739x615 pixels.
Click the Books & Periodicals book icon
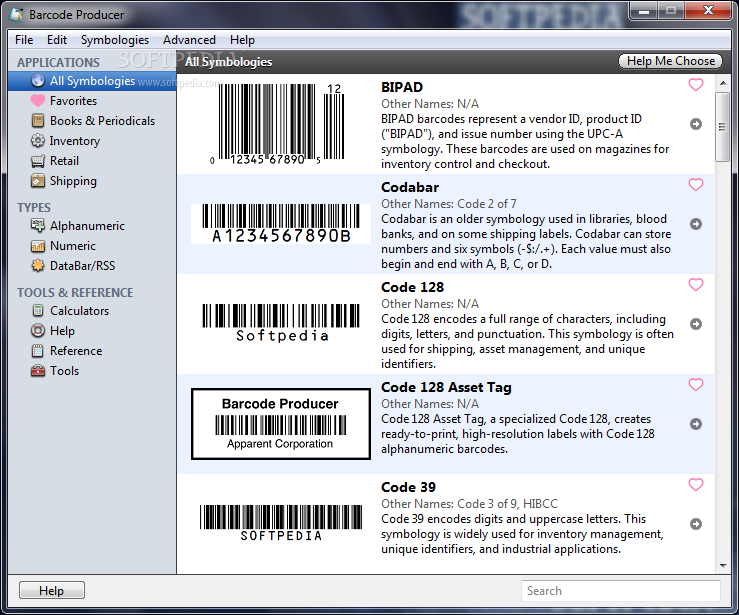pyautogui.click(x=38, y=121)
